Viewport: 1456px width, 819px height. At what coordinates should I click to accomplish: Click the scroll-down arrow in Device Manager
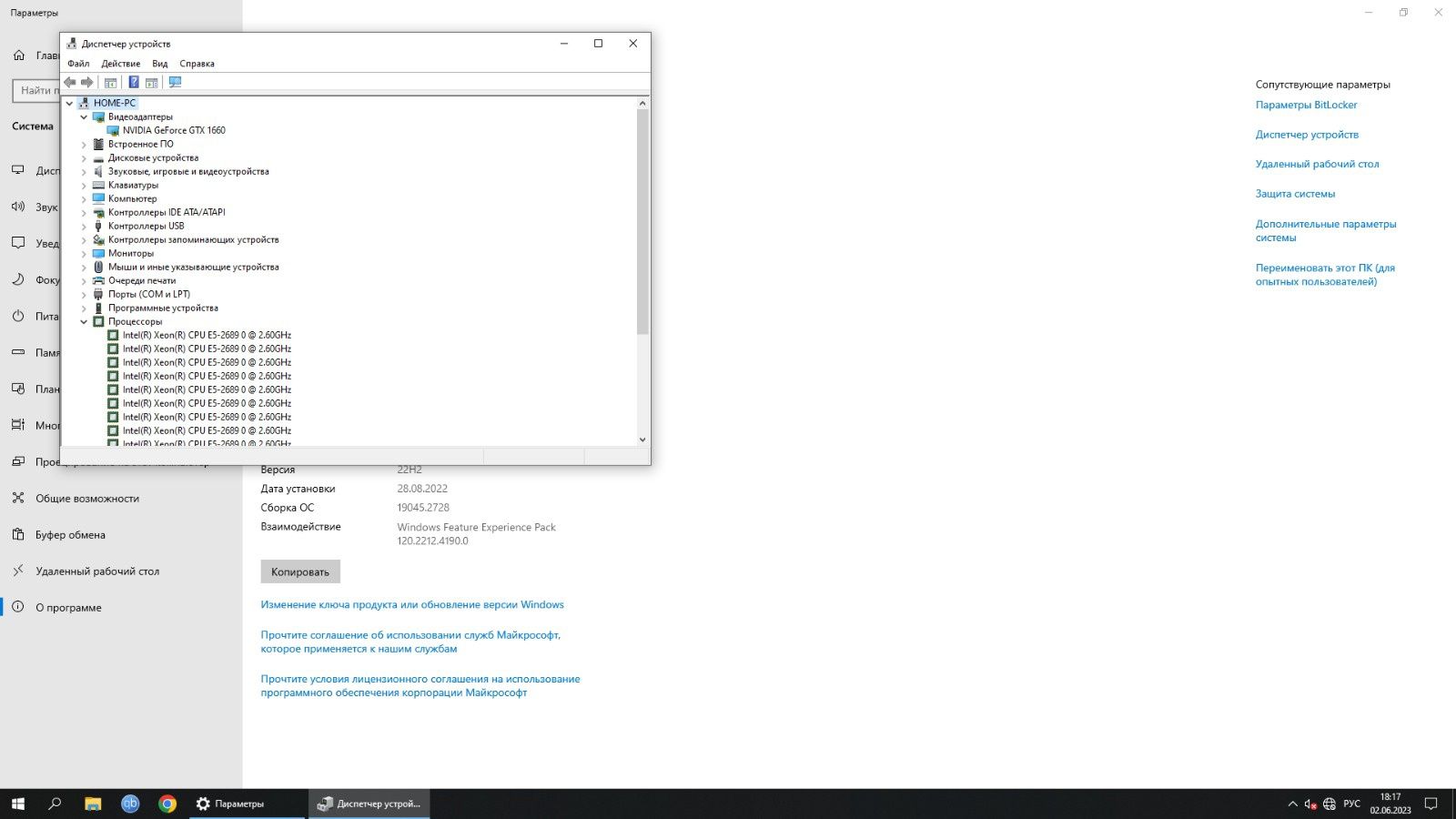[642, 440]
